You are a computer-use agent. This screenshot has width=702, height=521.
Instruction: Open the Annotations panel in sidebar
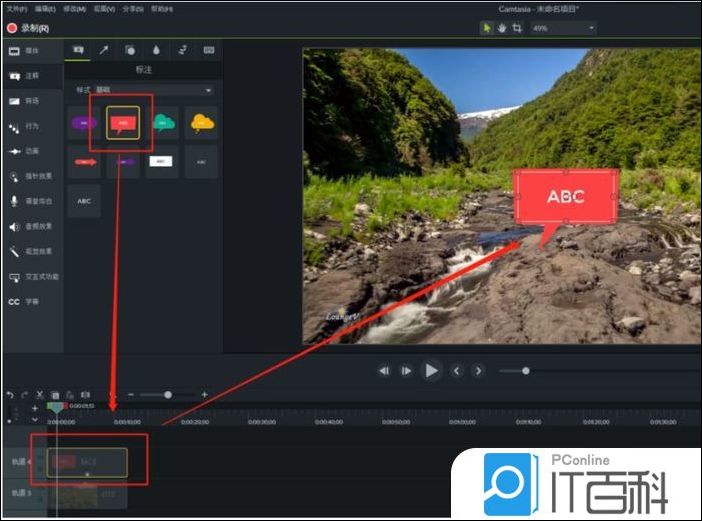[x=32, y=76]
